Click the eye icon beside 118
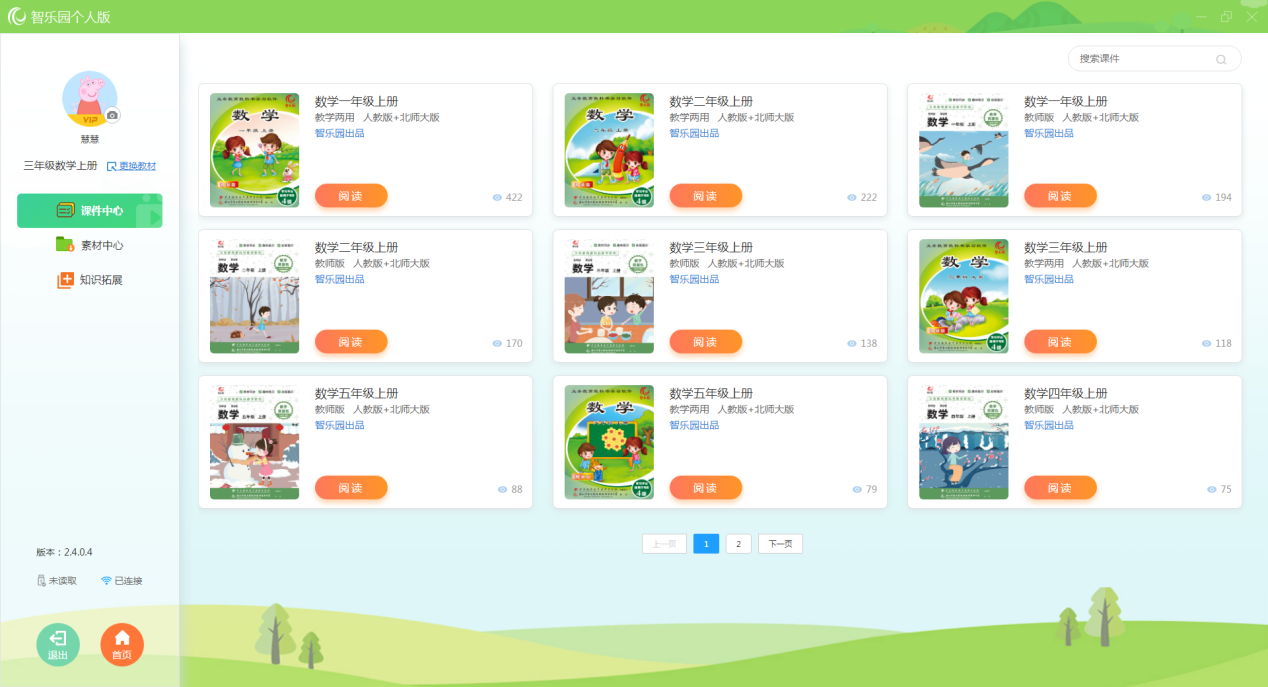1268x687 pixels. 1207,344
